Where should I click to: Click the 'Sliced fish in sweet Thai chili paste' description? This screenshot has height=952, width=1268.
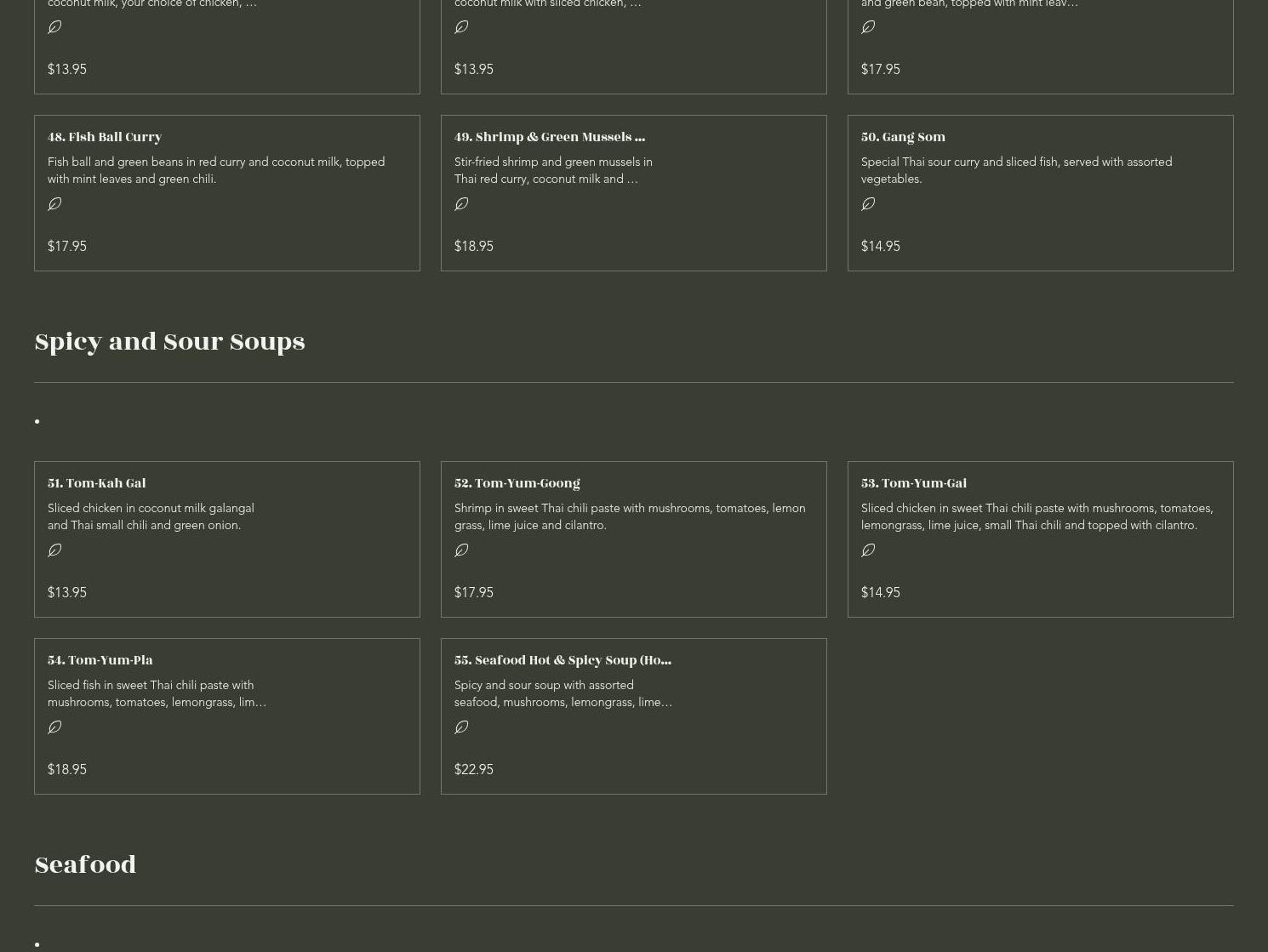pyautogui.click(x=157, y=693)
